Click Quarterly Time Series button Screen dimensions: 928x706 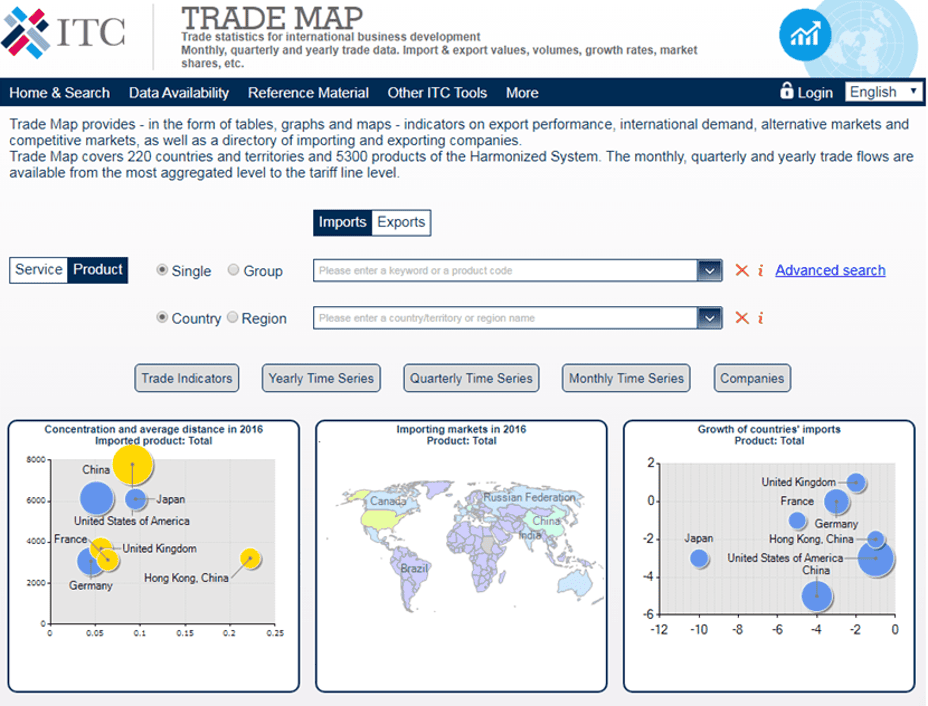(471, 378)
